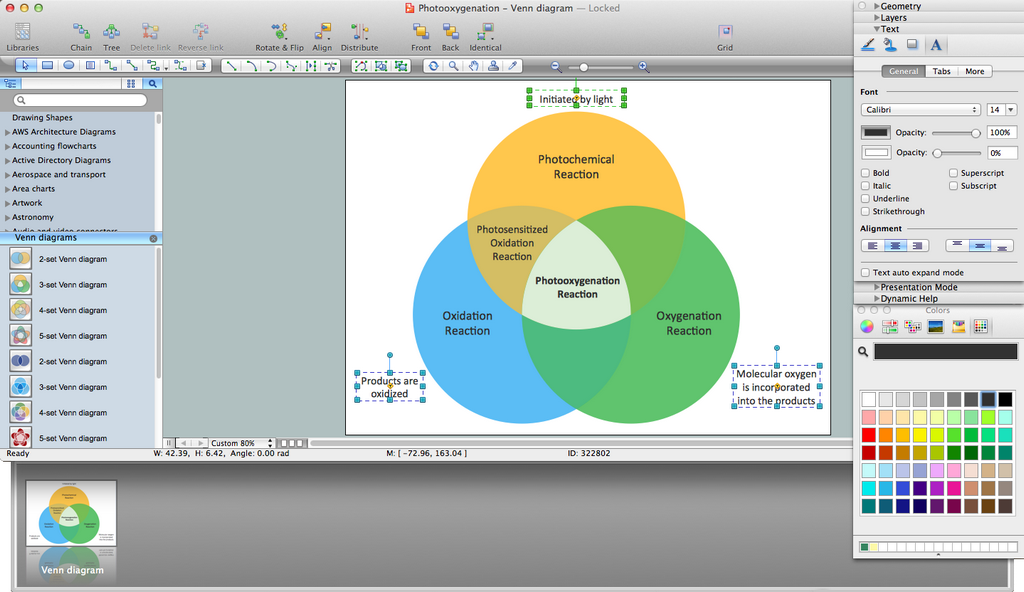The image size is (1024, 592).
Task: Switch to the Tabs tab
Action: tap(942, 72)
